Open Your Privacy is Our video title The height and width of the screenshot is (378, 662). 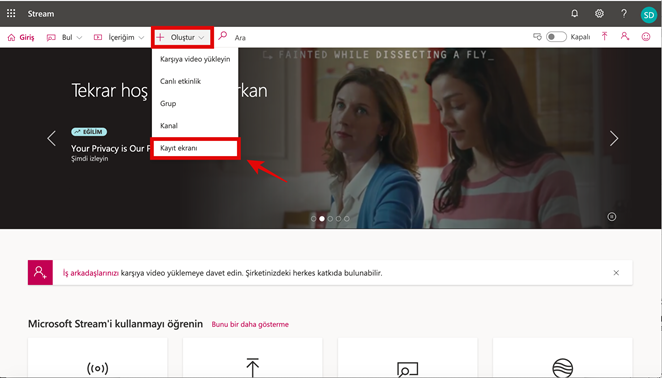111,148
